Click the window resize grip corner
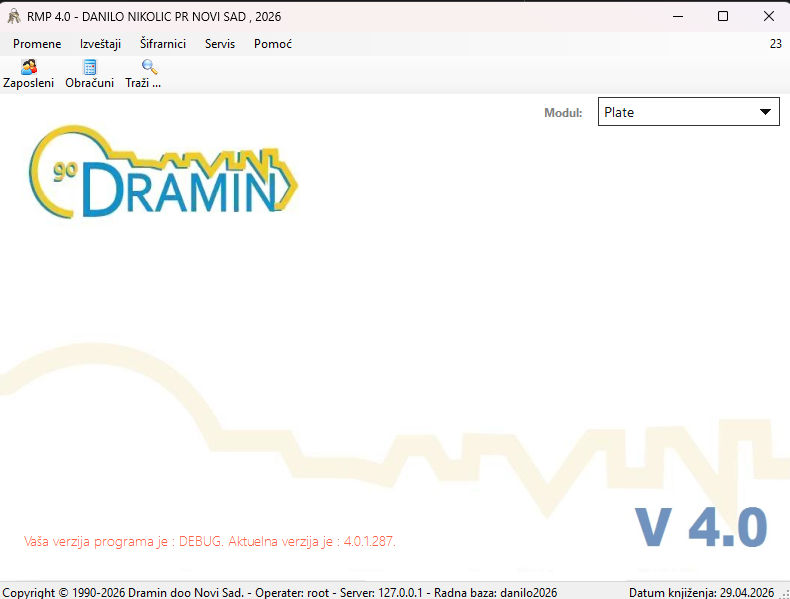The image size is (790, 599). 784,594
